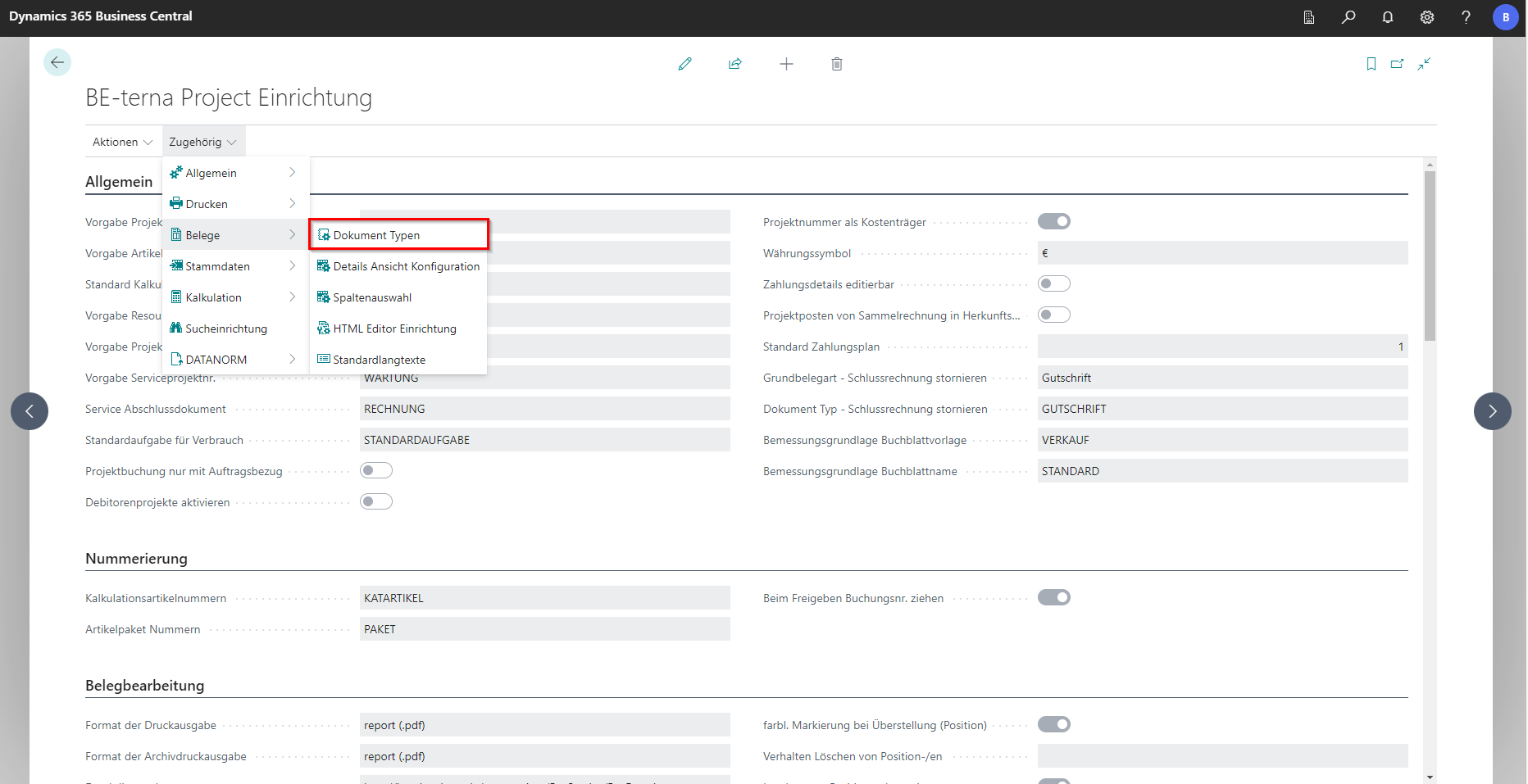
Task: Toggle Debitorenprojekte aktivieren switch
Action: [x=376, y=501]
